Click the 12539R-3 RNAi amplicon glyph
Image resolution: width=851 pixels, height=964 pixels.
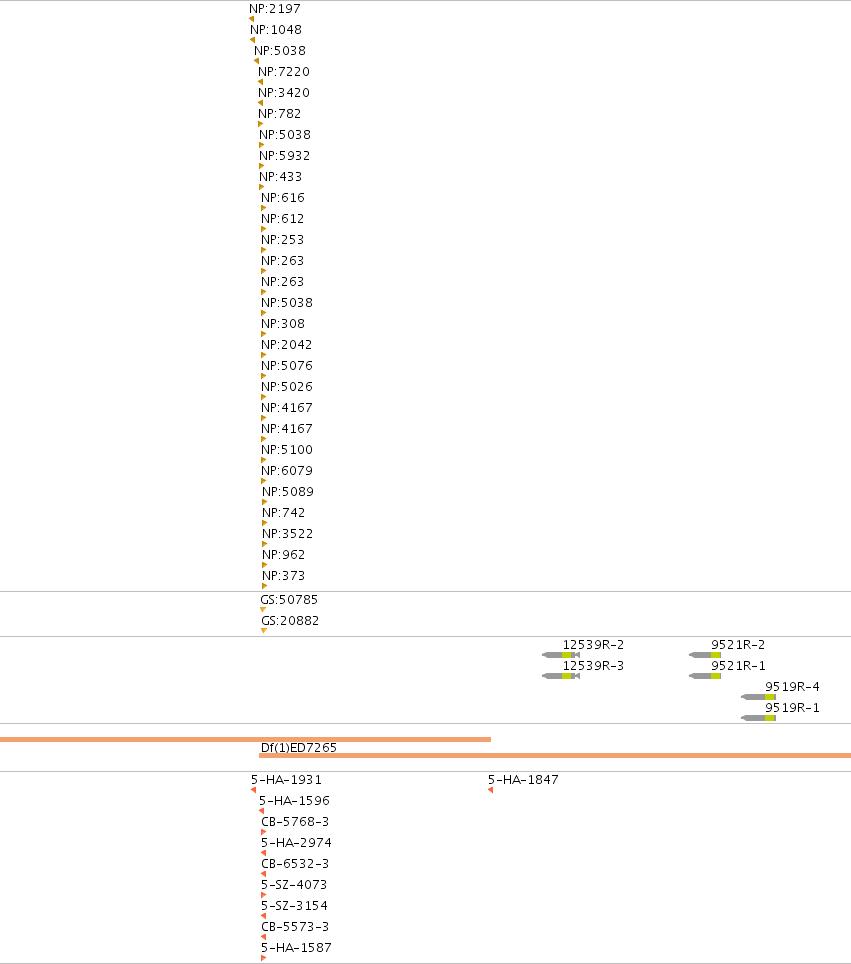[x=561, y=676]
